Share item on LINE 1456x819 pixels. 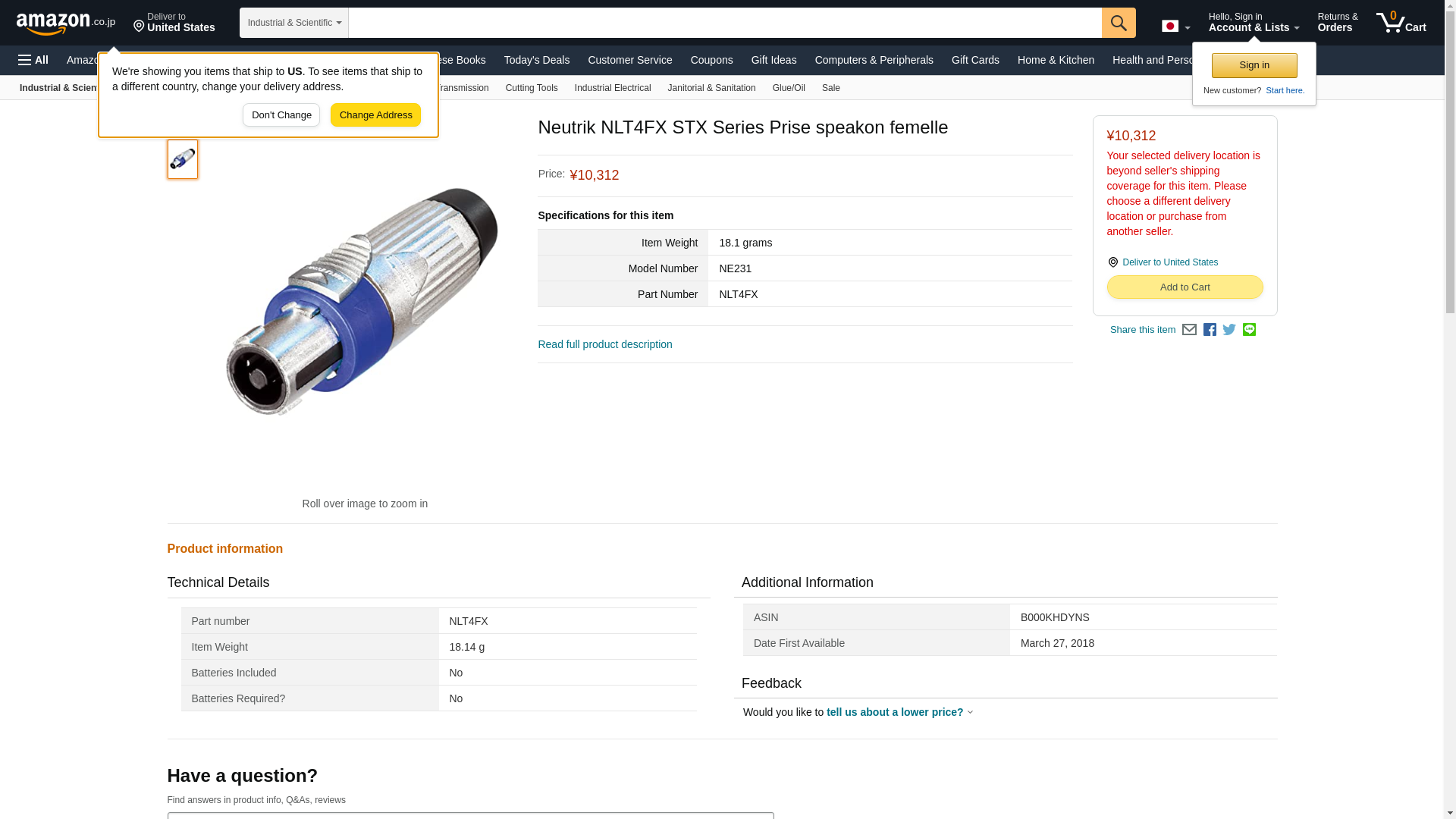point(1249,330)
